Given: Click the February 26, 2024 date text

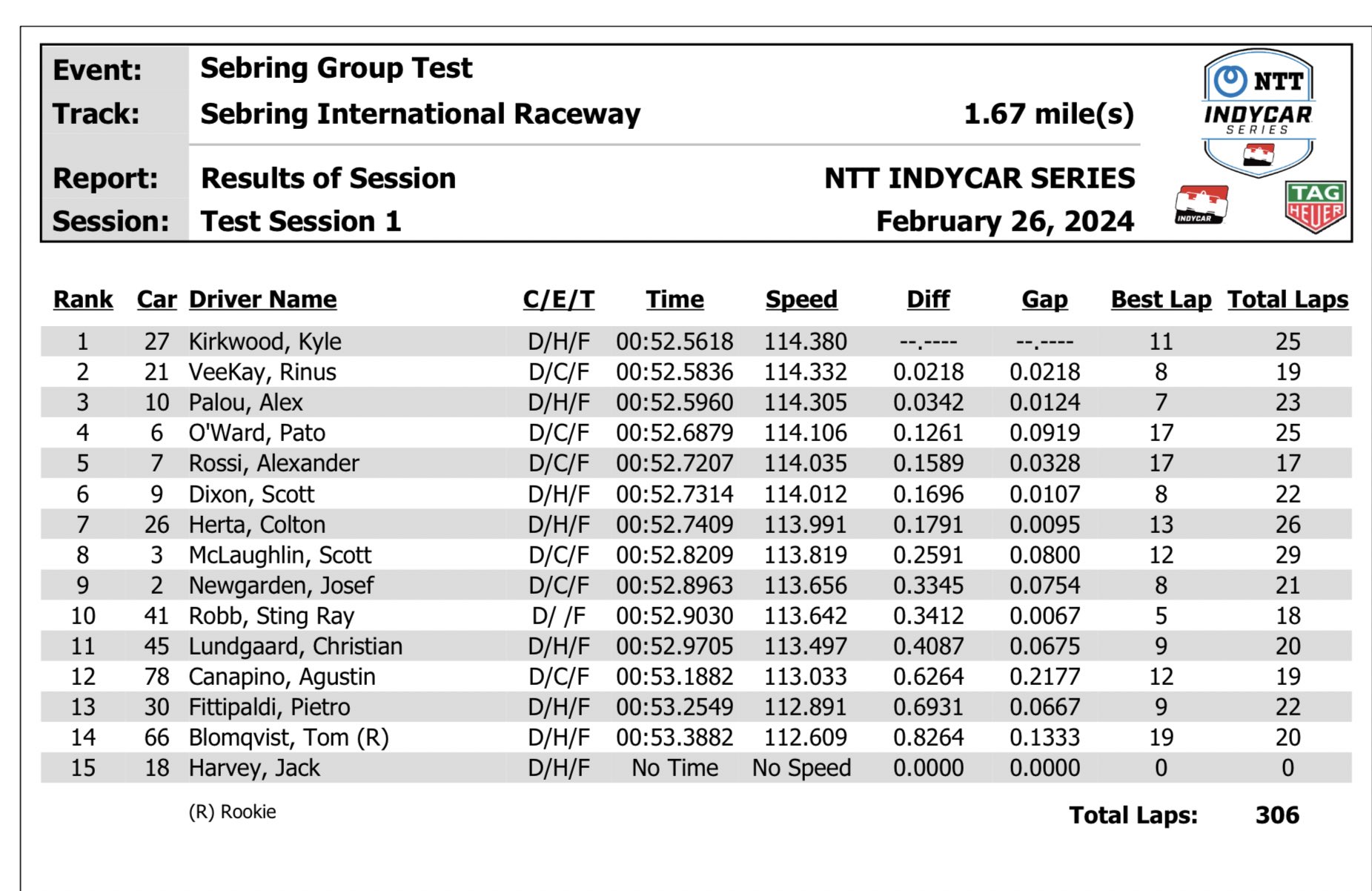Looking at the screenshot, I should (1004, 222).
